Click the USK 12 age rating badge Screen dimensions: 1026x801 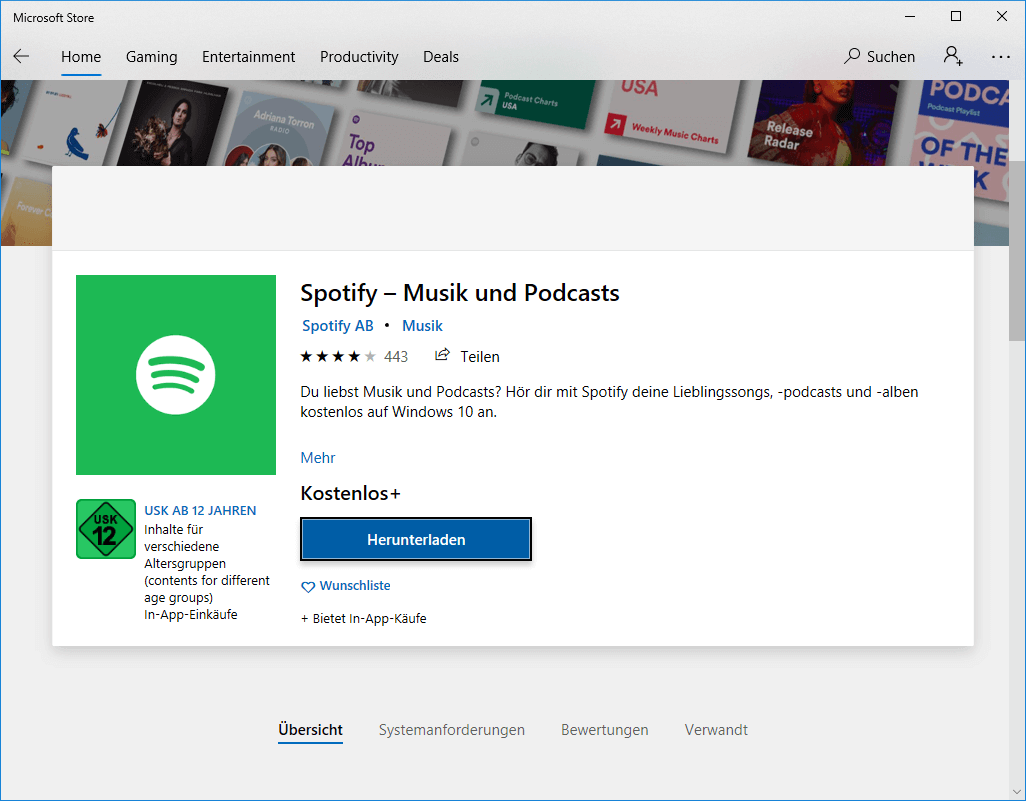pos(105,528)
